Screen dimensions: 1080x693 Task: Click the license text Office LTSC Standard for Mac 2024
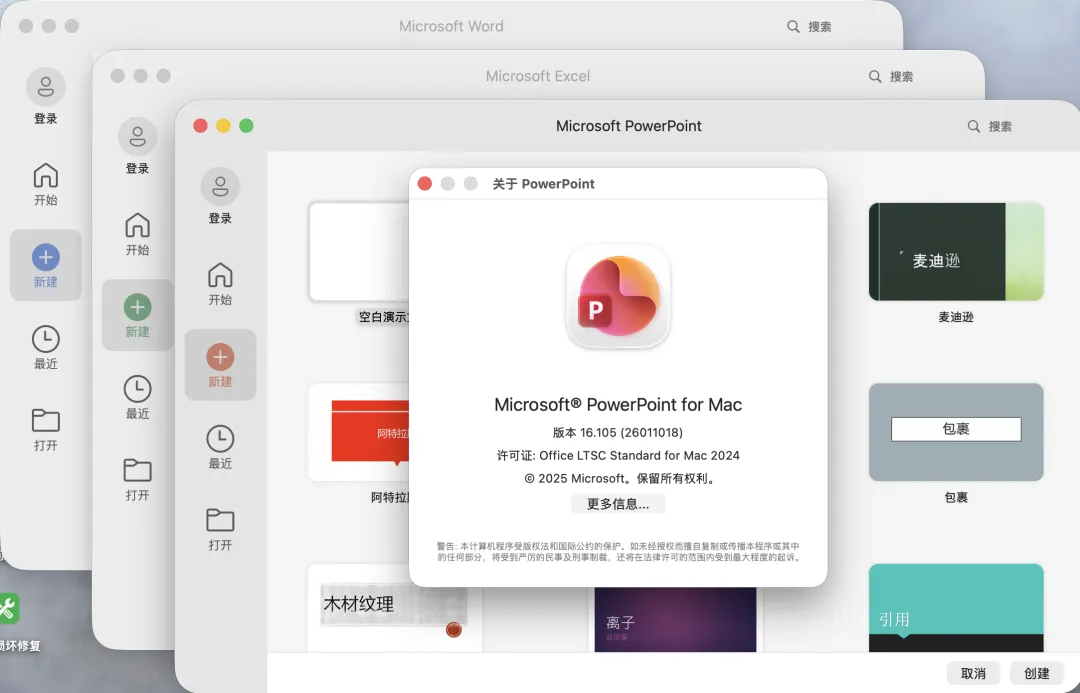(x=639, y=455)
